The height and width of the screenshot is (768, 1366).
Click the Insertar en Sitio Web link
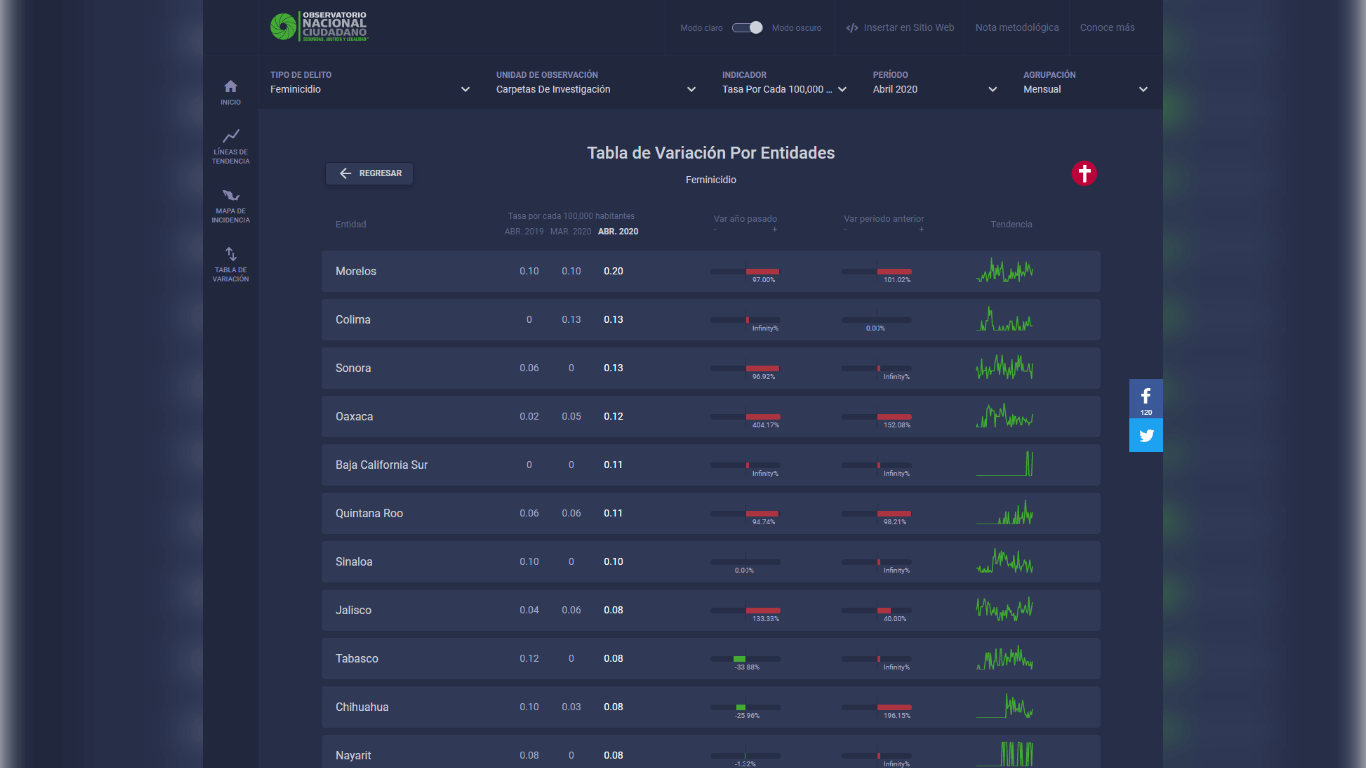click(x=900, y=28)
